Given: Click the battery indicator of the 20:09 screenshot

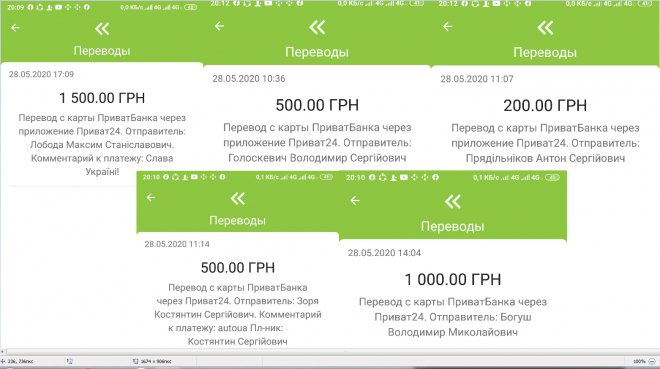Looking at the screenshot, I should pos(190,7).
